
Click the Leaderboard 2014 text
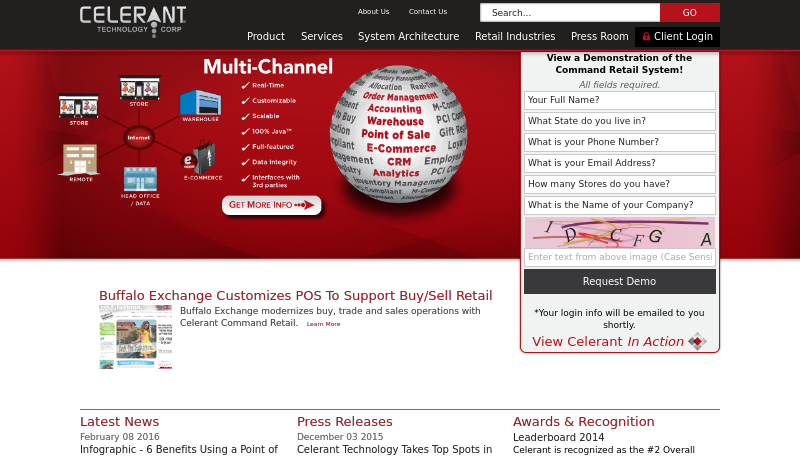(x=558, y=437)
